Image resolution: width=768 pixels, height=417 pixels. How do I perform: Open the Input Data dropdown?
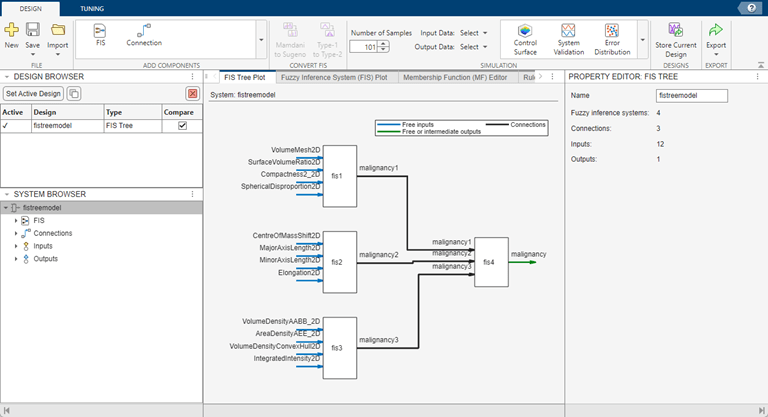click(473, 32)
